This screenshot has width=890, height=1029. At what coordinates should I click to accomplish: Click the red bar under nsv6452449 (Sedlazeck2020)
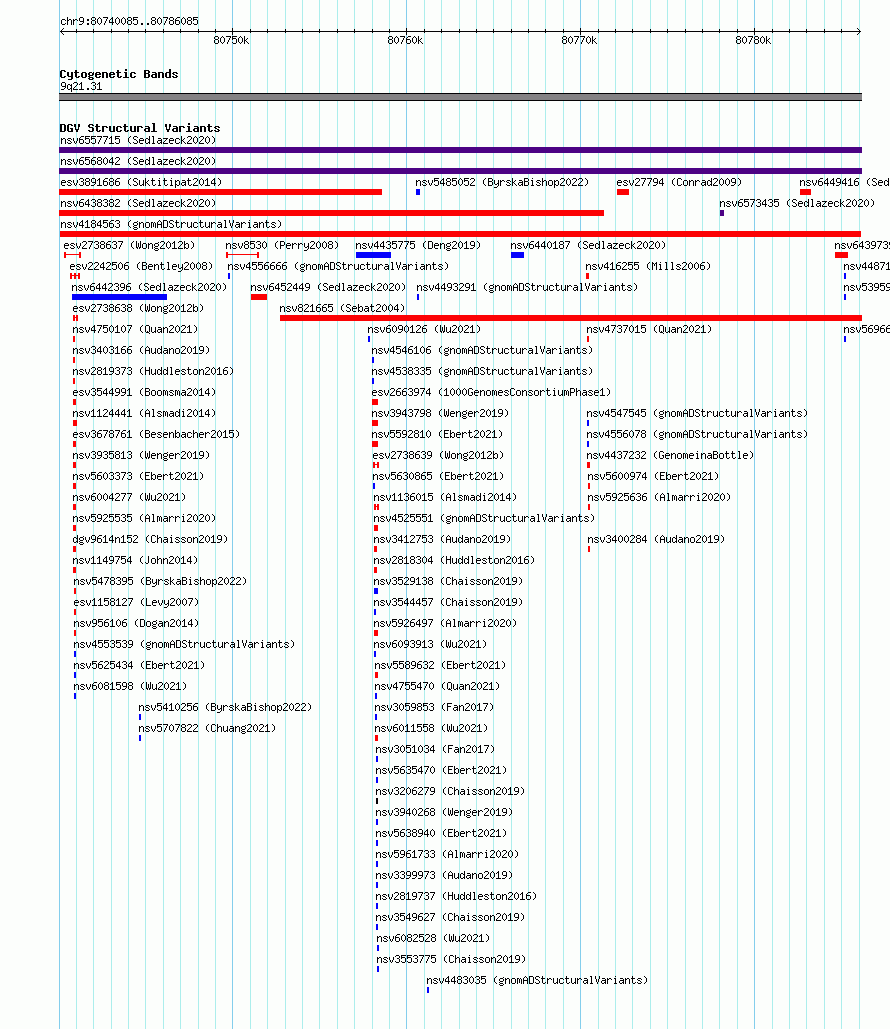259,297
